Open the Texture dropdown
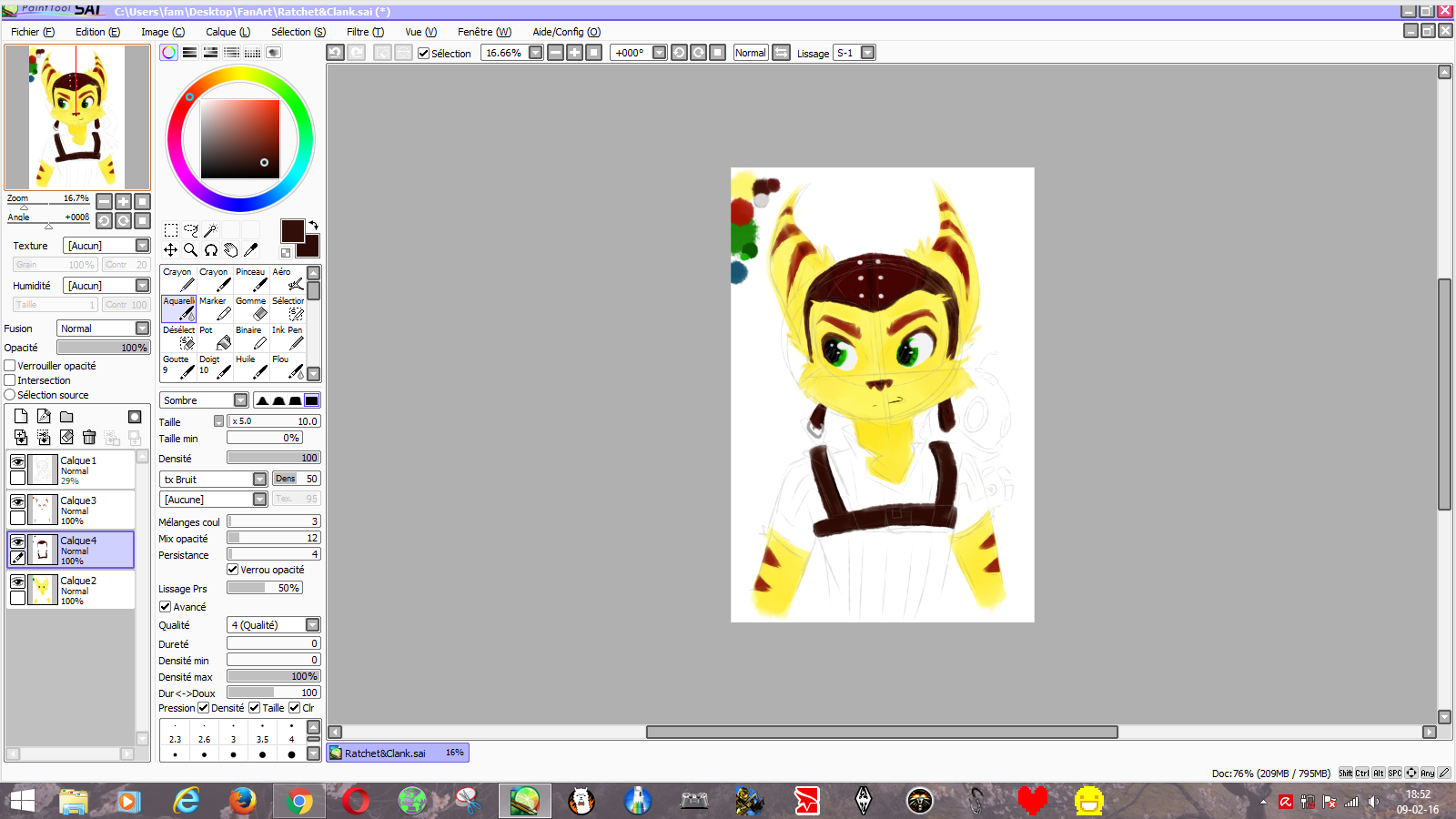This screenshot has width=1456, height=819. coord(106,246)
